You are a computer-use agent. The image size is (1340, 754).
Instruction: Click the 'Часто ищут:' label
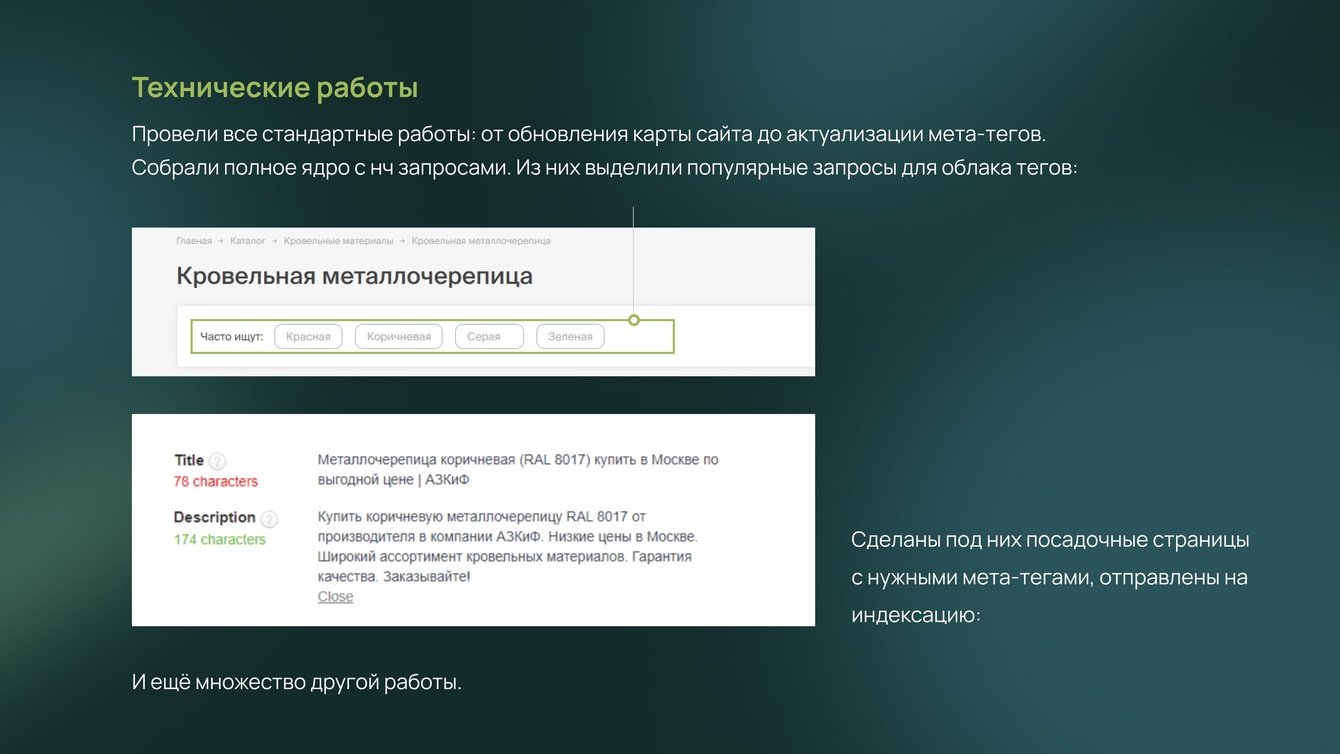[x=232, y=336]
